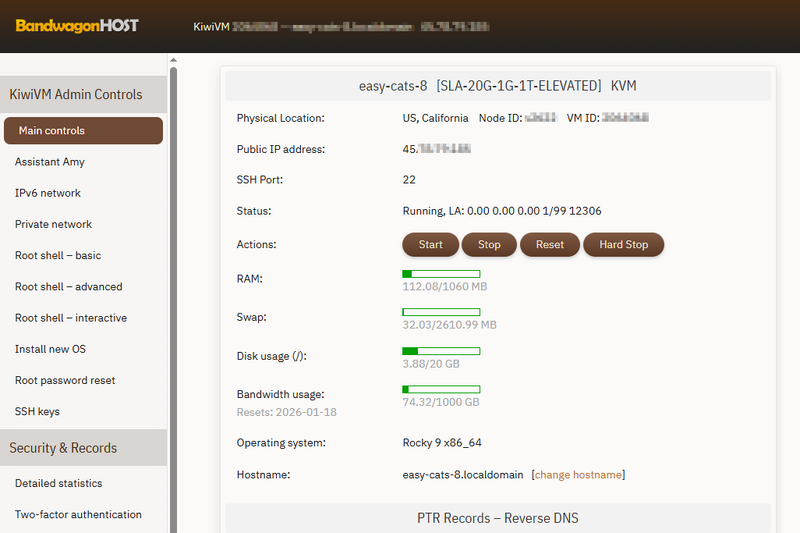Go to IPv6 network settings

tap(48, 193)
